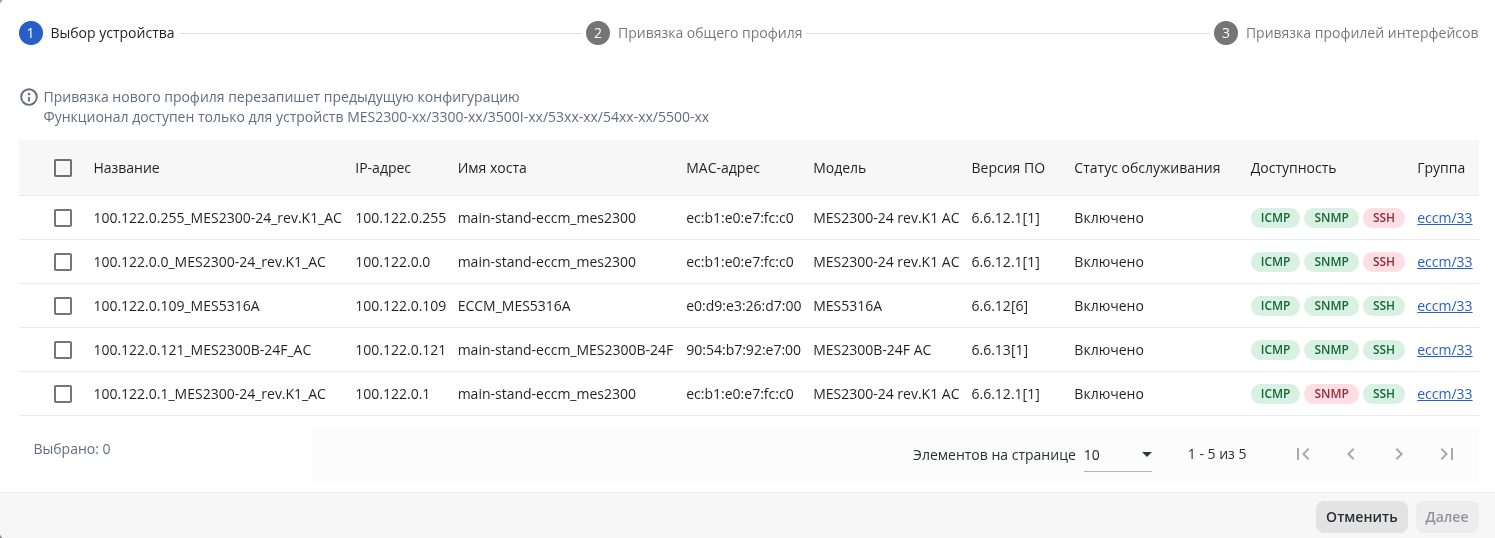
Task: Tick checkbox for 100.122.0.0_MES2300-24_rev.K1_AC
Action: (x=63, y=262)
